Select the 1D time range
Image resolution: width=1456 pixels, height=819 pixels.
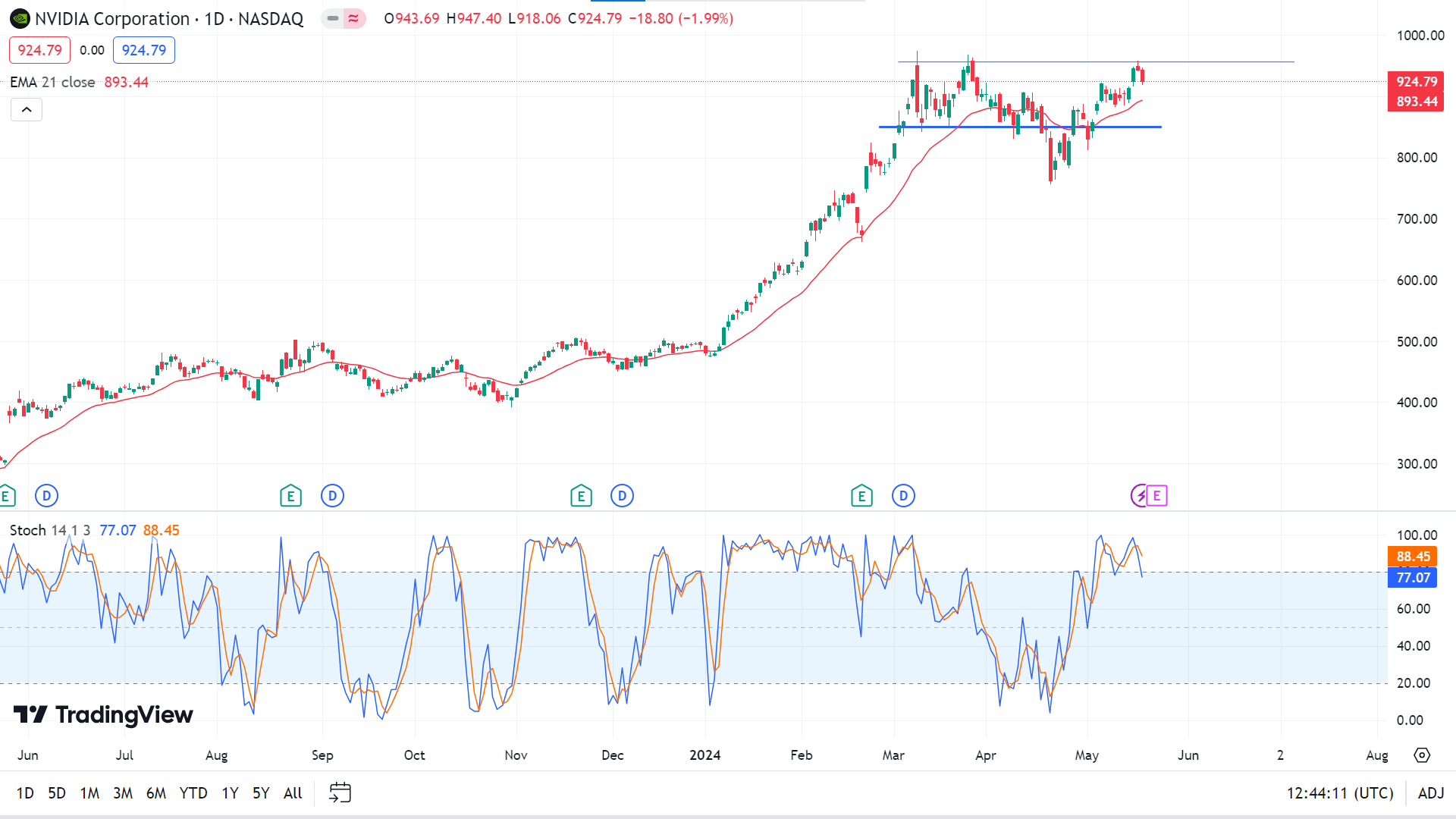[25, 792]
